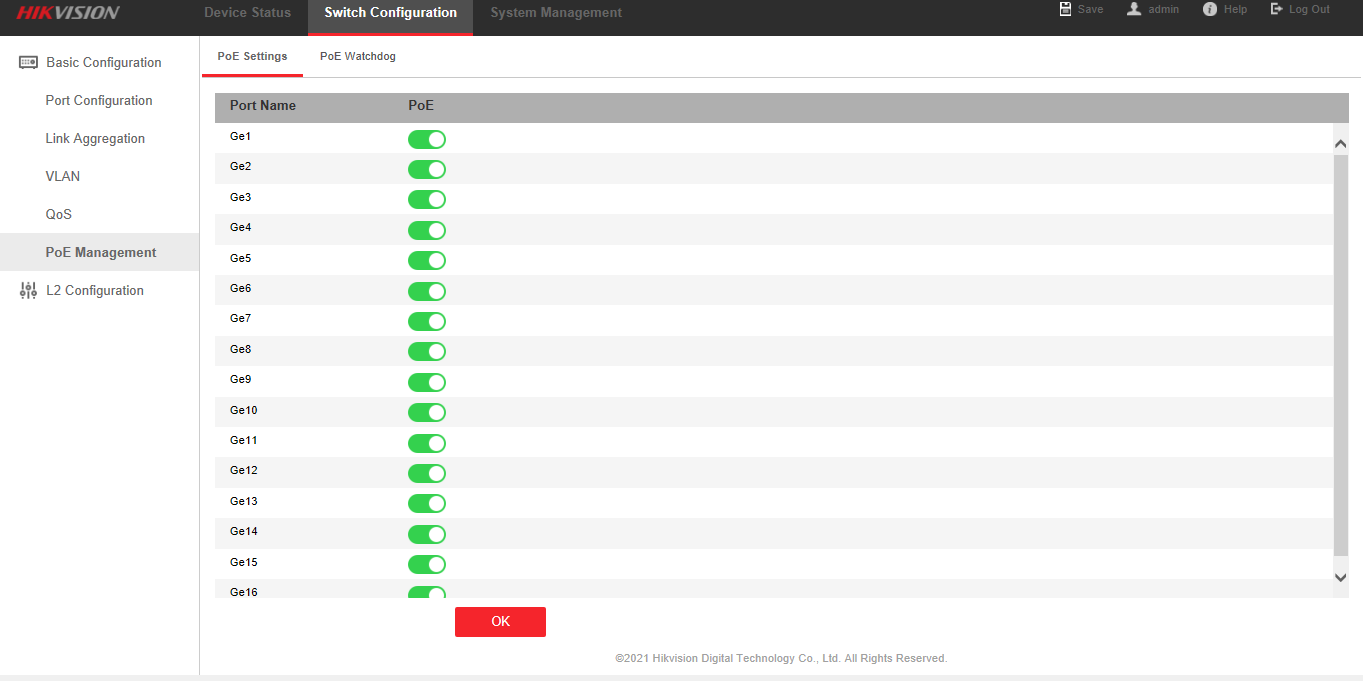
Task: Click the Save disk icon
Action: tap(1065, 9)
